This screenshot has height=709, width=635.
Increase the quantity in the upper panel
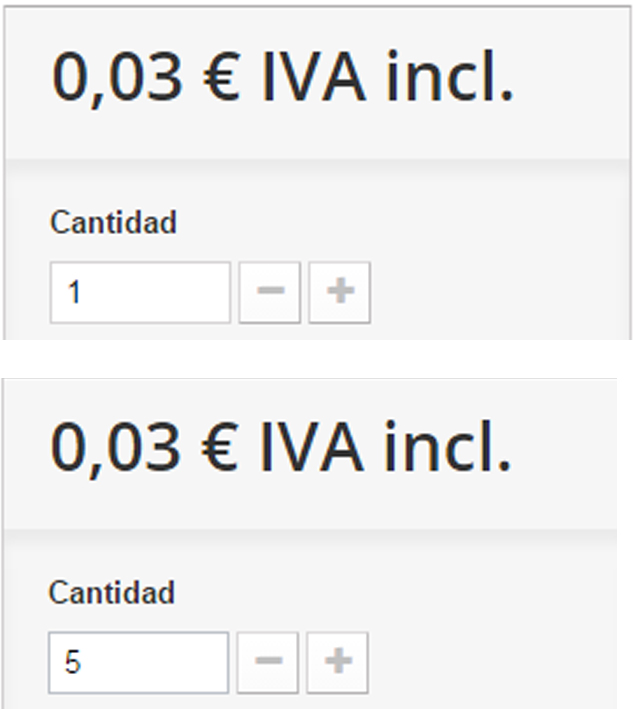[x=340, y=292]
